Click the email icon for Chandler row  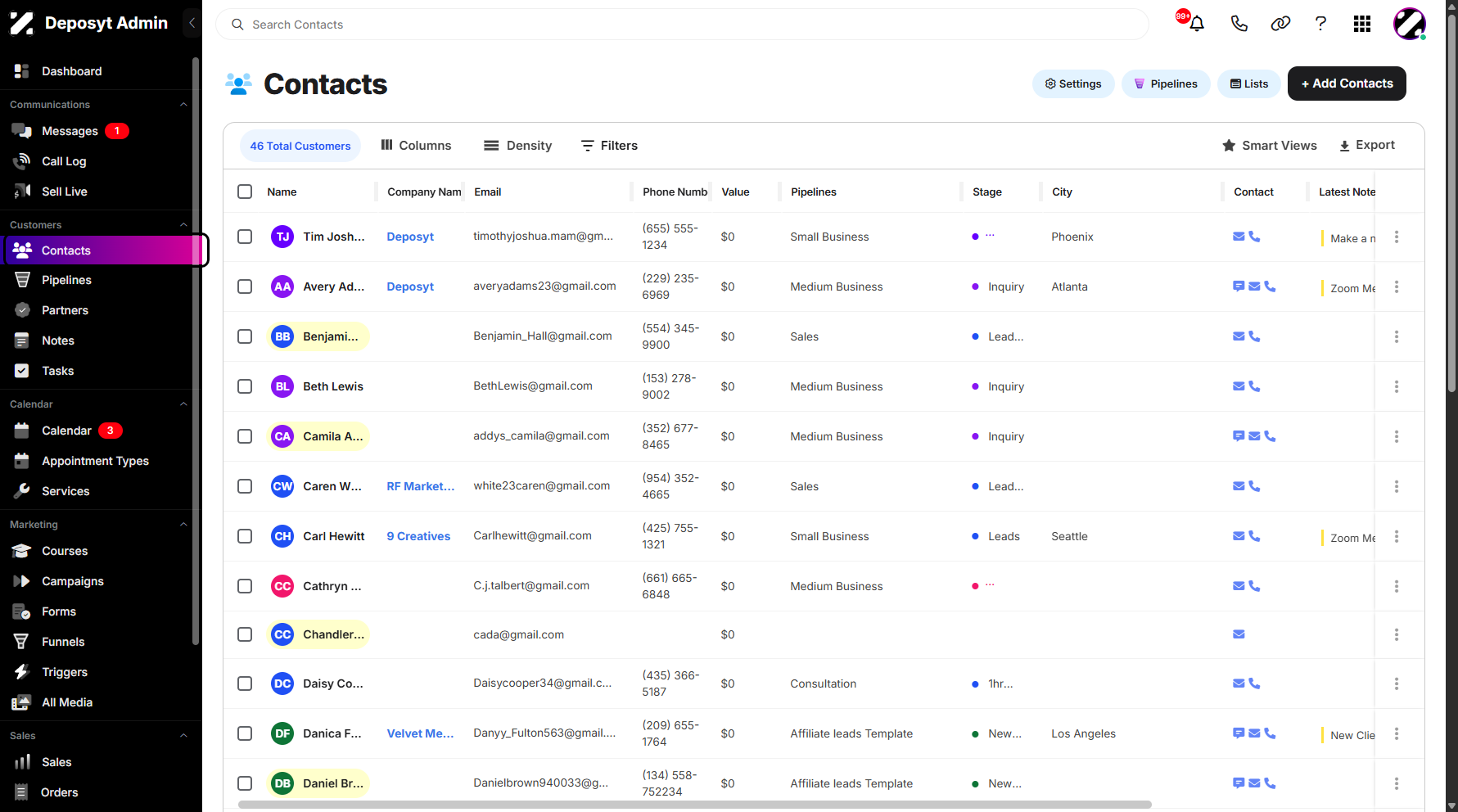(1239, 634)
